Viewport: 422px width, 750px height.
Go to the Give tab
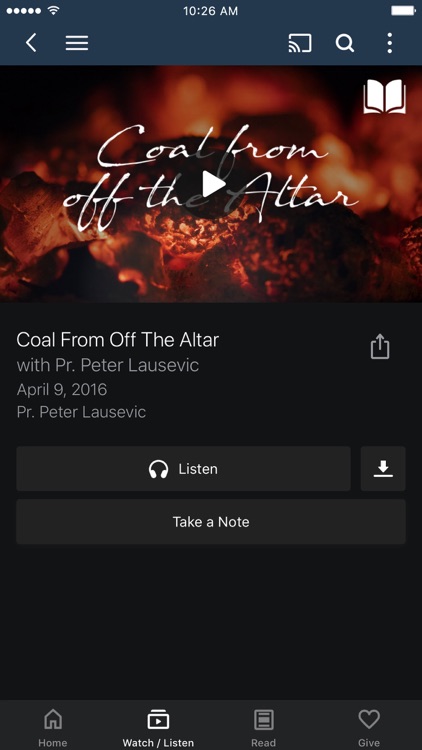pyautogui.click(x=369, y=728)
